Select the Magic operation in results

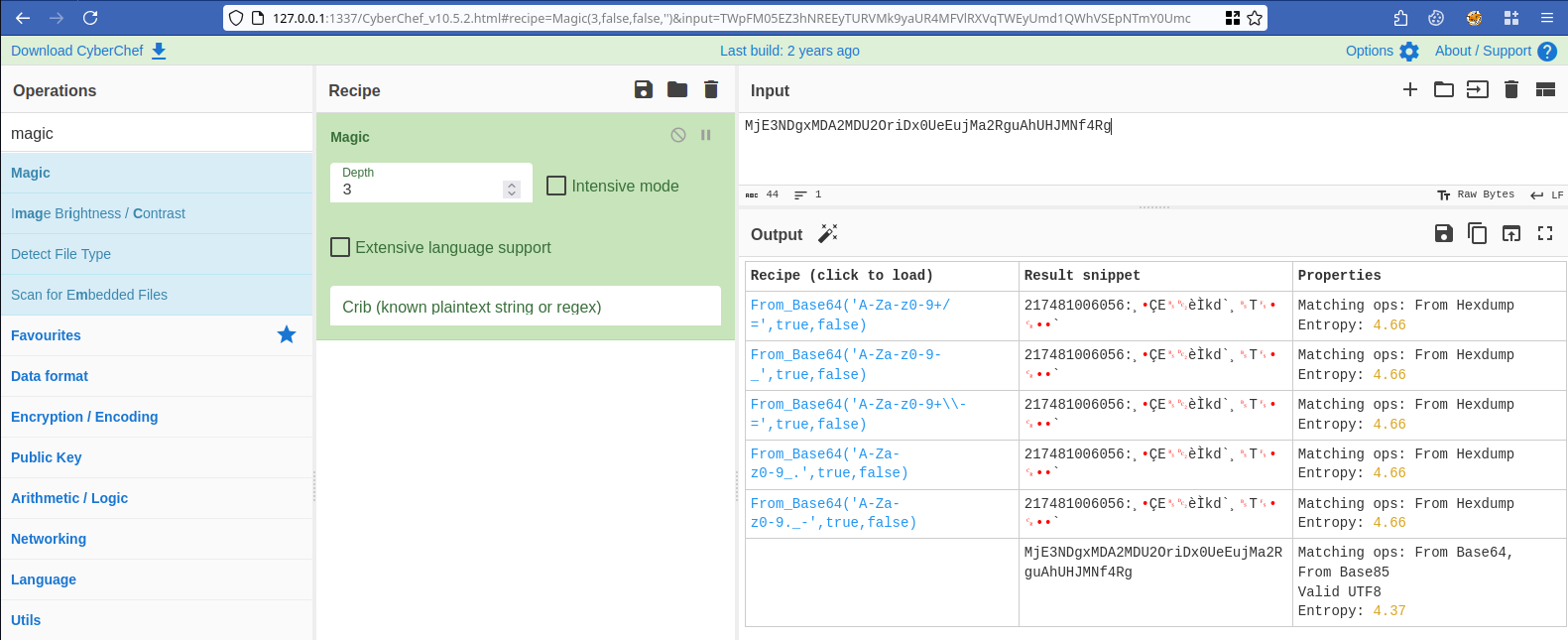click(158, 173)
